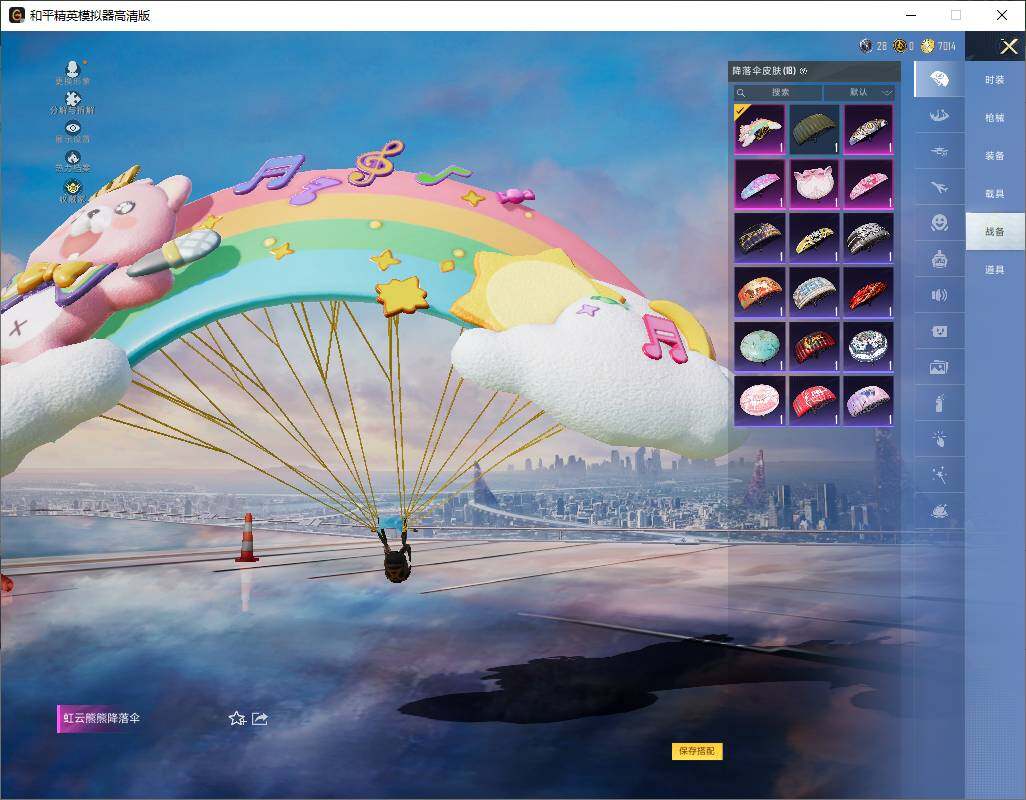Select the airplane category icon
Screen dimensions: 1026x800
[x=939, y=187]
